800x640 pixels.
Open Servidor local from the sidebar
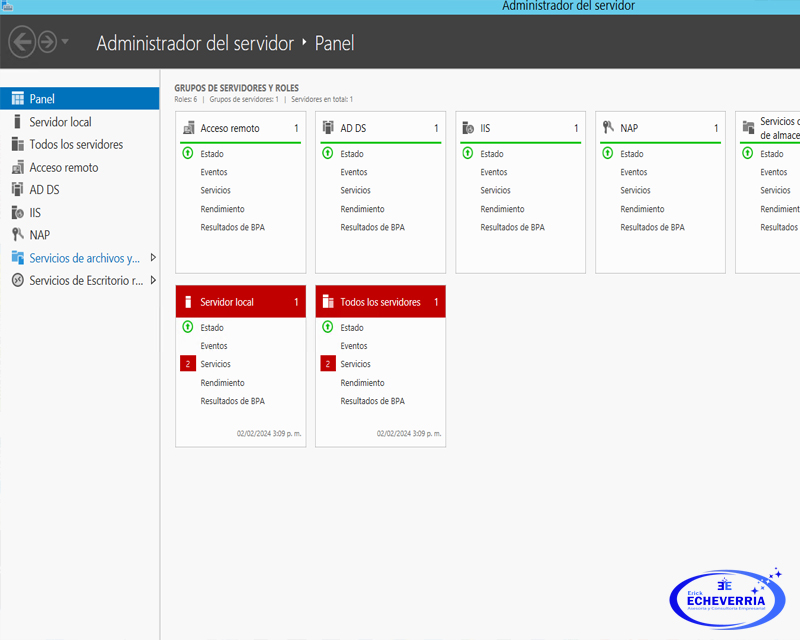pyautogui.click(x=60, y=122)
